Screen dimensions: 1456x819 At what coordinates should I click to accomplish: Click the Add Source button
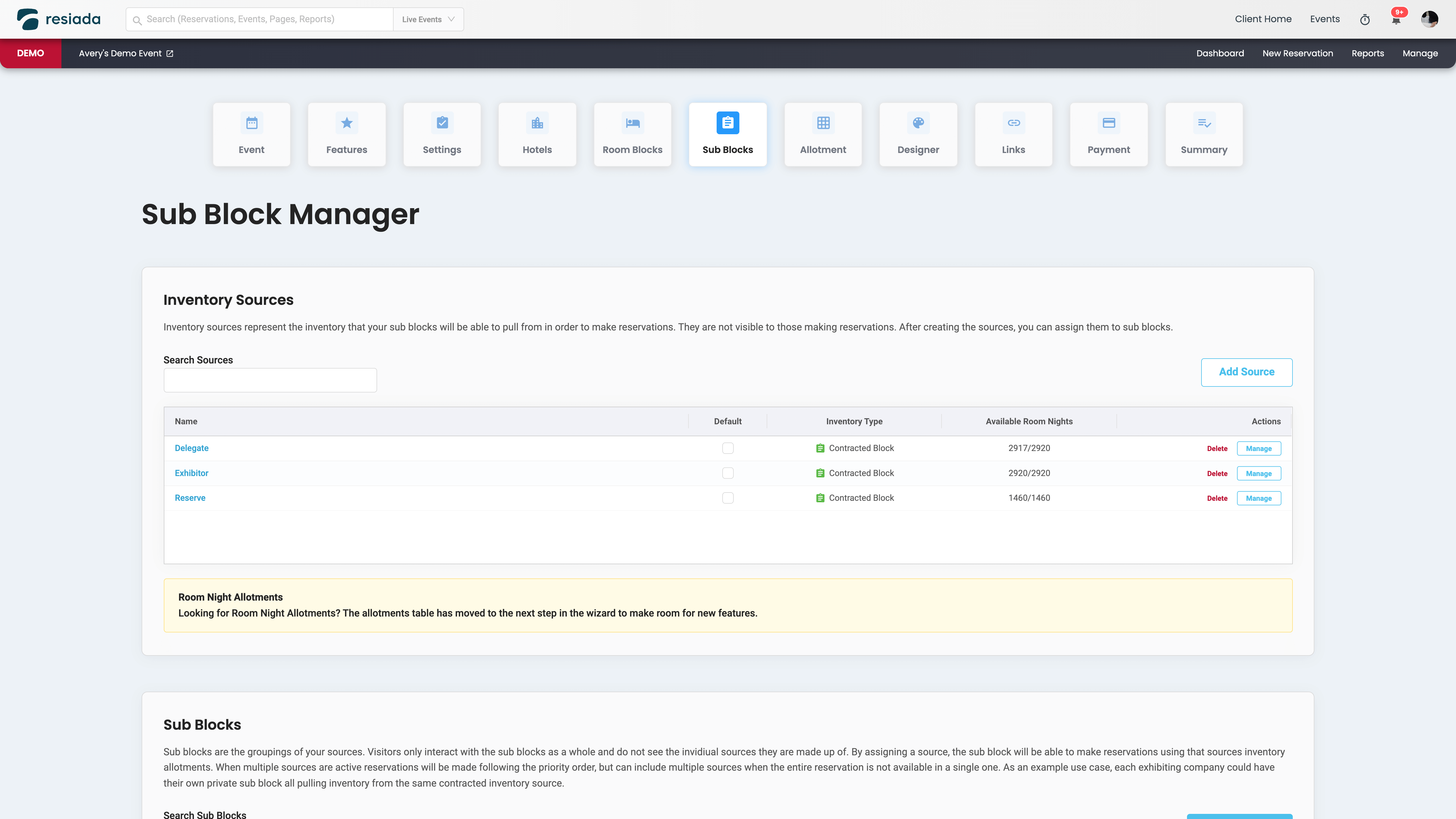point(1246,372)
